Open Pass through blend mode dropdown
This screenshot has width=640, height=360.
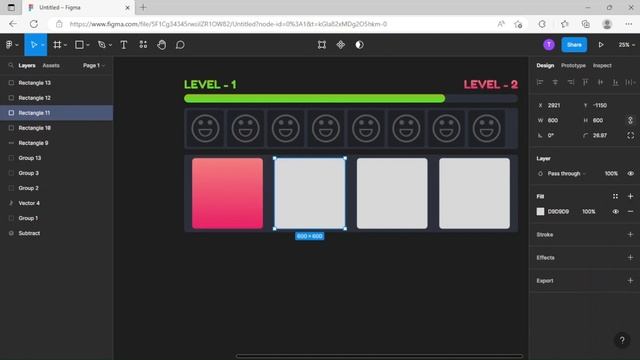pos(567,173)
